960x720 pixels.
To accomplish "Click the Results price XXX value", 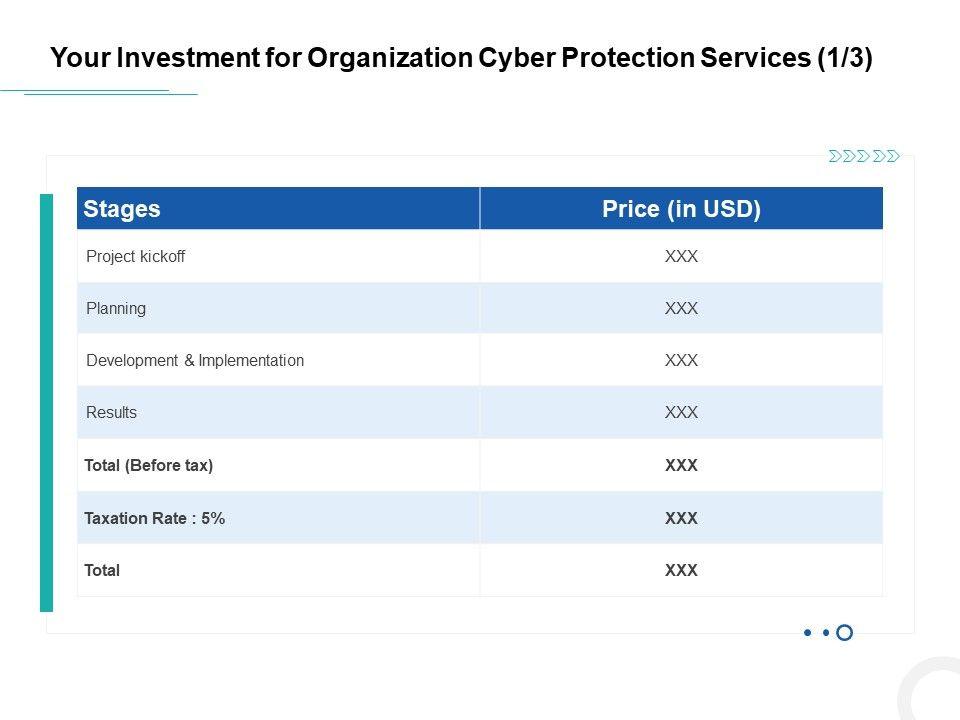I will coord(681,412).
